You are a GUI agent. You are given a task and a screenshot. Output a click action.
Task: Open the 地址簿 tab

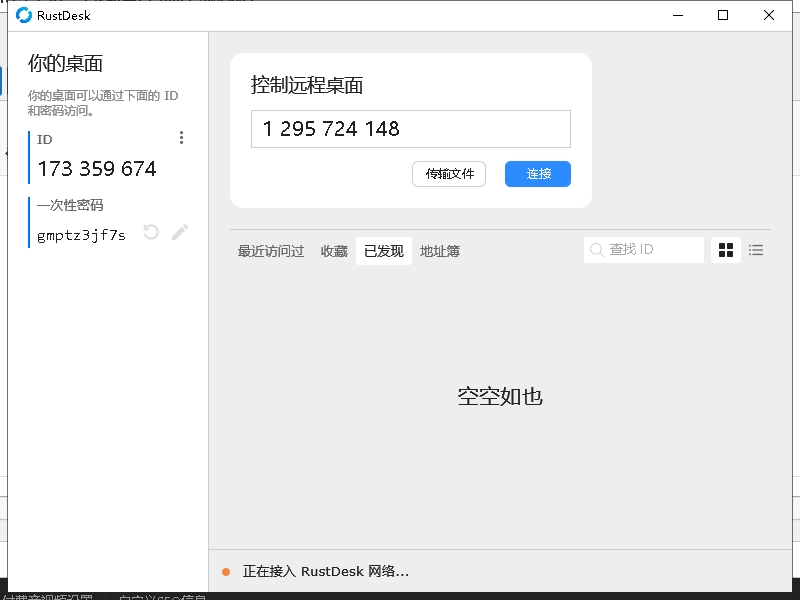pyautogui.click(x=440, y=251)
